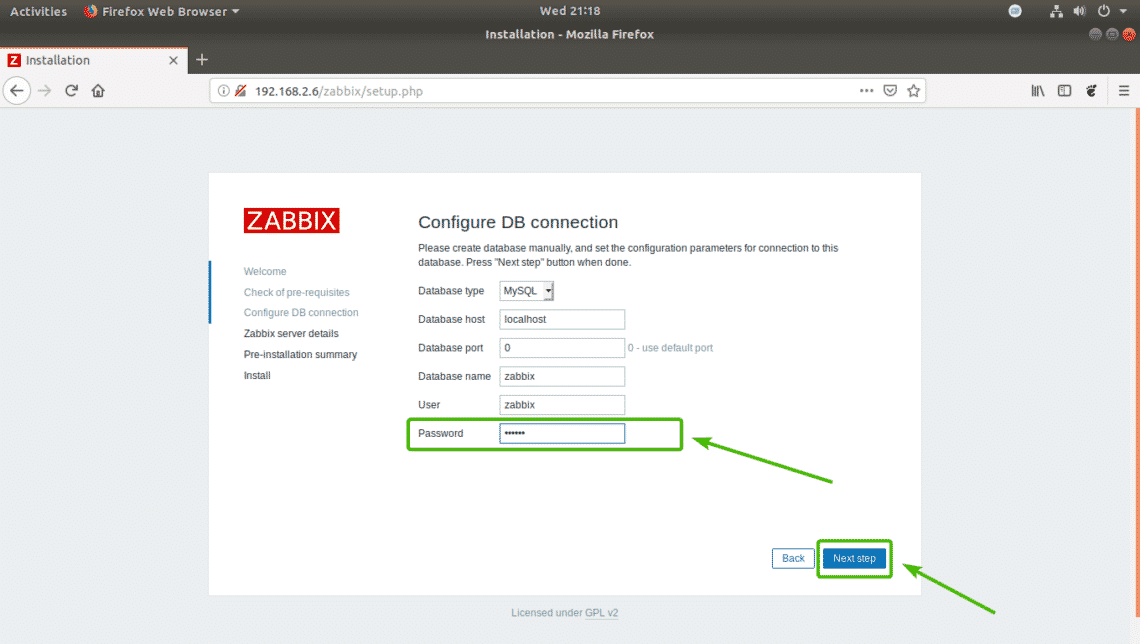The height and width of the screenshot is (644, 1140).
Task: Open the GPL v2 license link
Action: pyautogui.click(x=601, y=613)
